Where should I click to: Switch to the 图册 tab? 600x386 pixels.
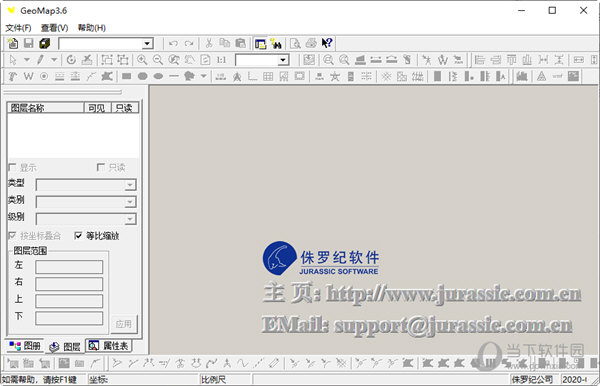[25, 346]
